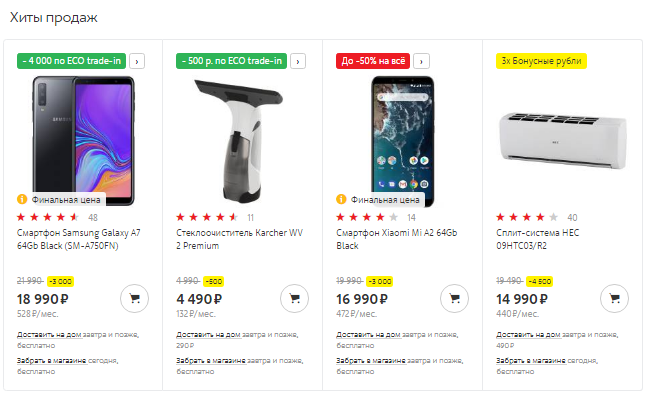Click the 'До -50% на всё' red badge

pyautogui.click(x=373, y=61)
